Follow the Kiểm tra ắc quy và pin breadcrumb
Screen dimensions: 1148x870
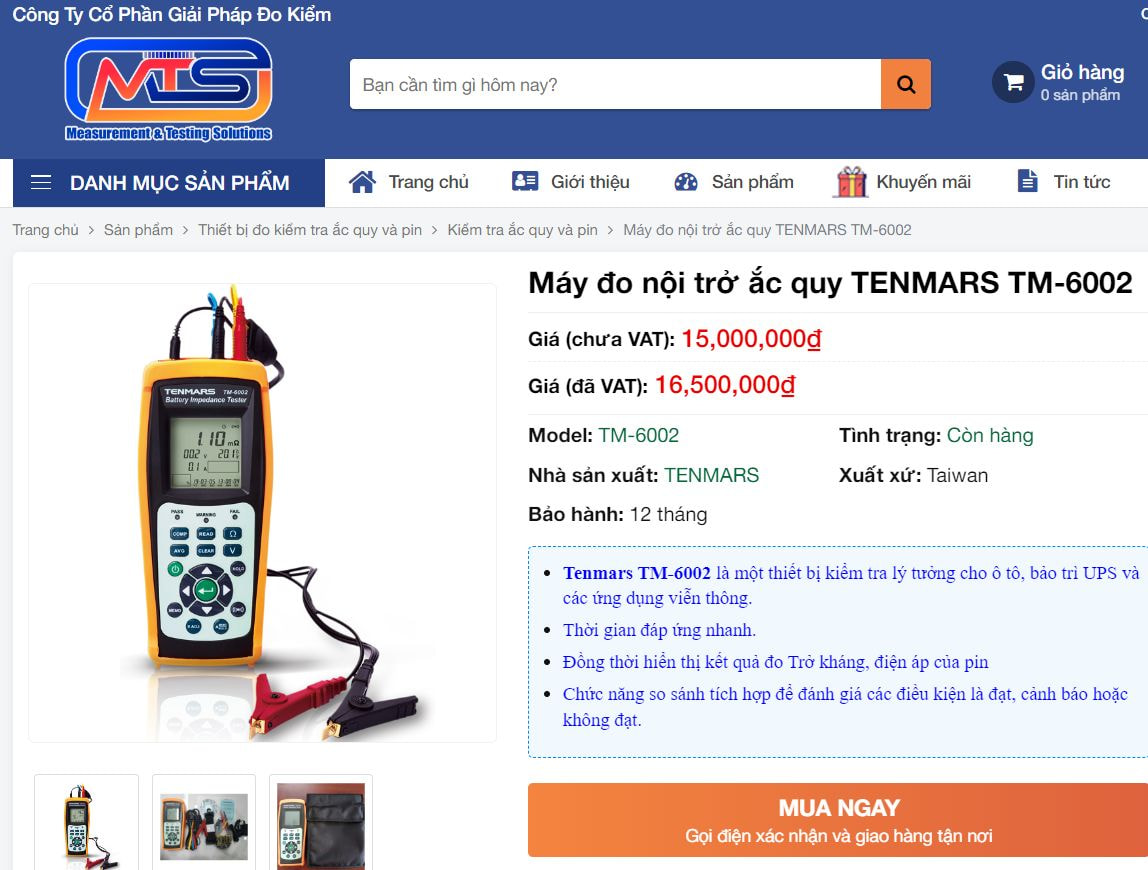[522, 230]
